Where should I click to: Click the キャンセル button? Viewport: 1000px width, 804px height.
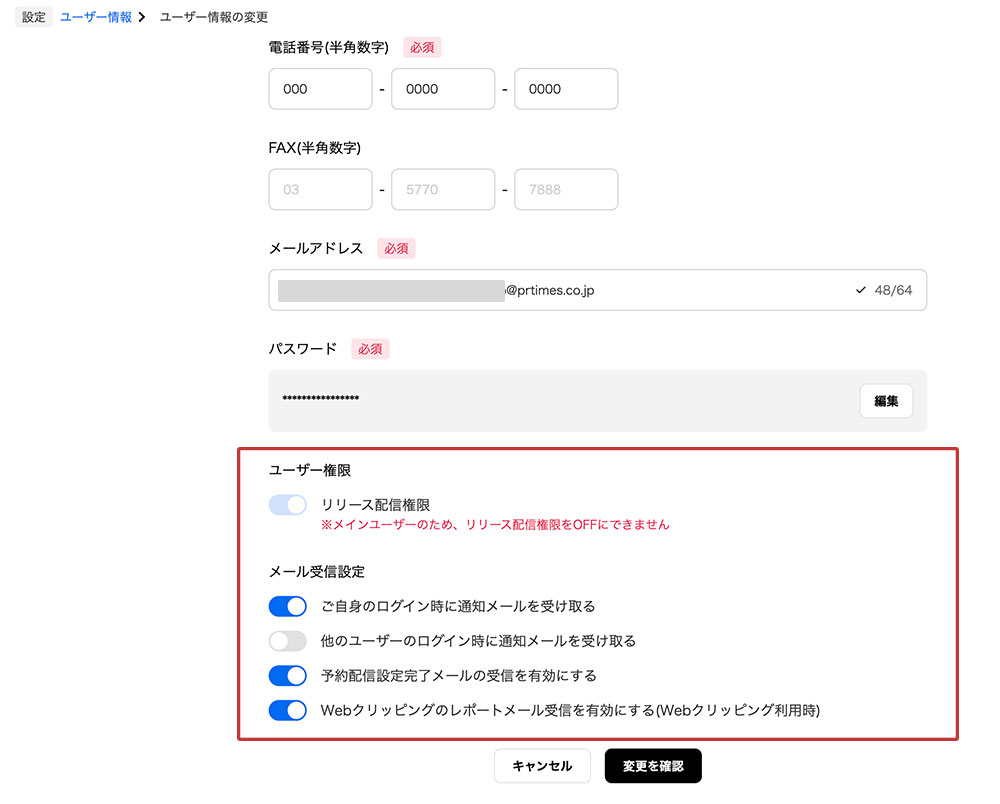tap(542, 766)
